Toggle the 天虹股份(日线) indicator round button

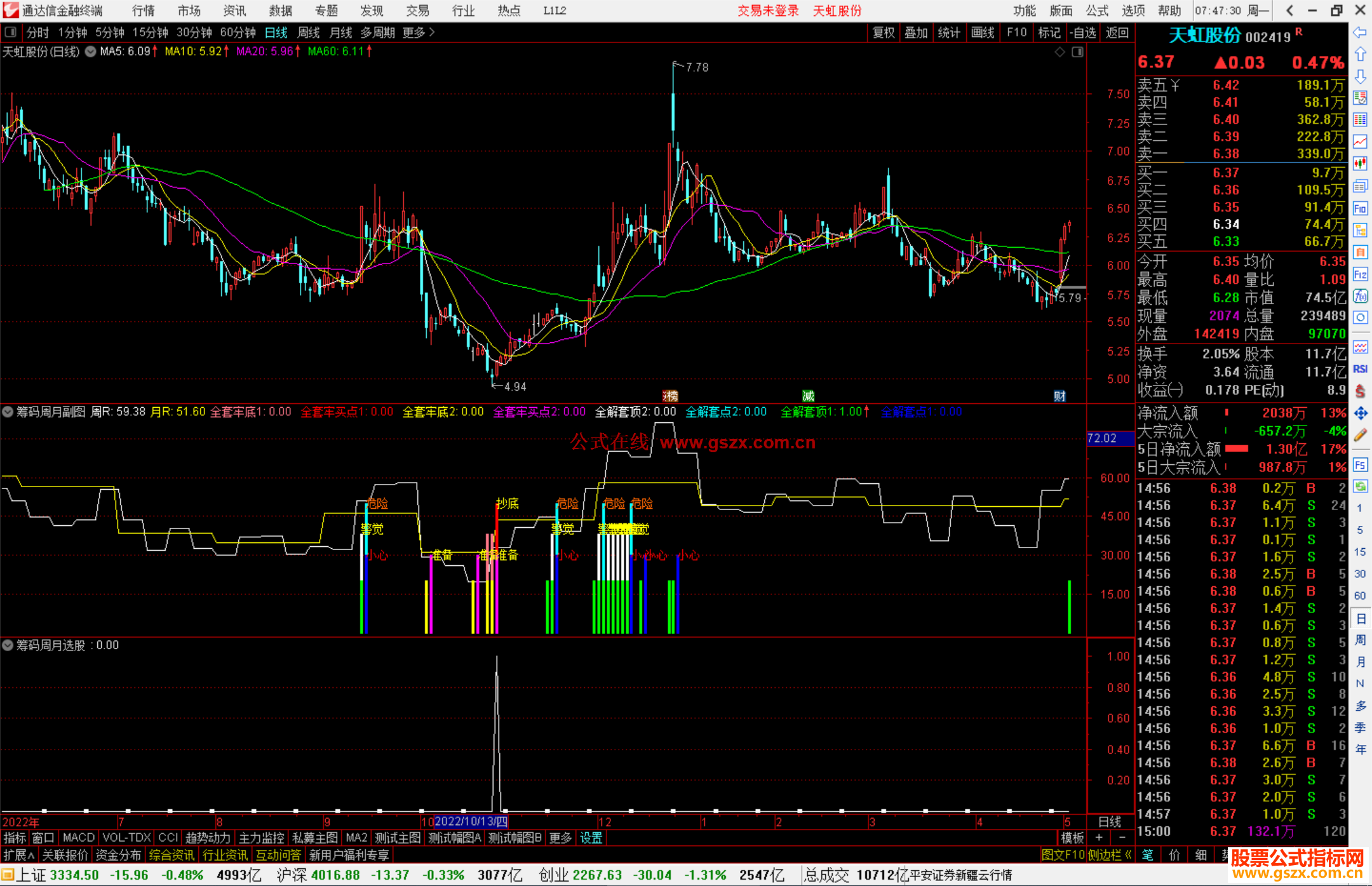coord(90,51)
